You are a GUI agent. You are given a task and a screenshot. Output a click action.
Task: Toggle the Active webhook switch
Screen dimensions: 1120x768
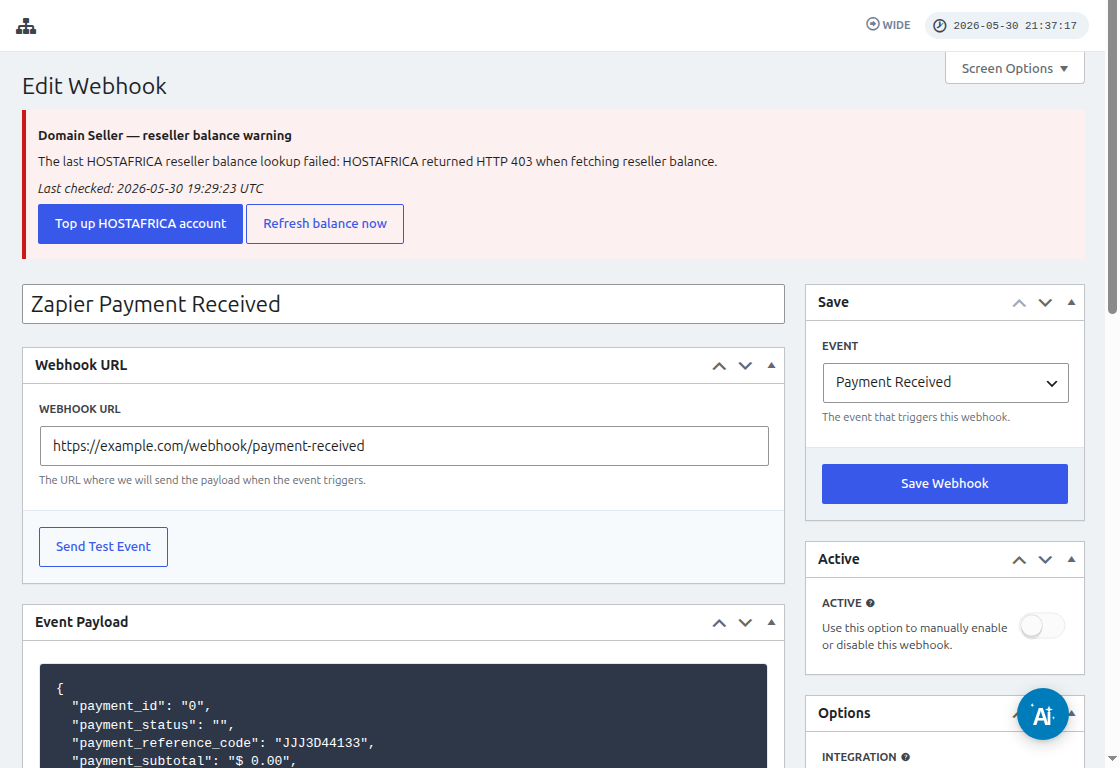tap(1042, 627)
